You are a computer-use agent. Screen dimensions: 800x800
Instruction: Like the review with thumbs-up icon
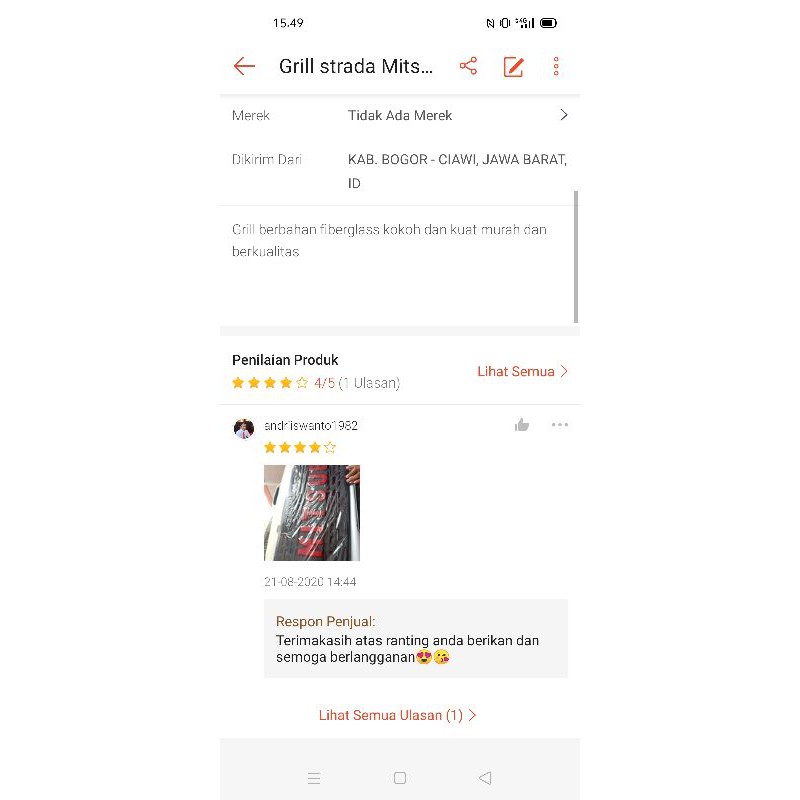pos(521,424)
